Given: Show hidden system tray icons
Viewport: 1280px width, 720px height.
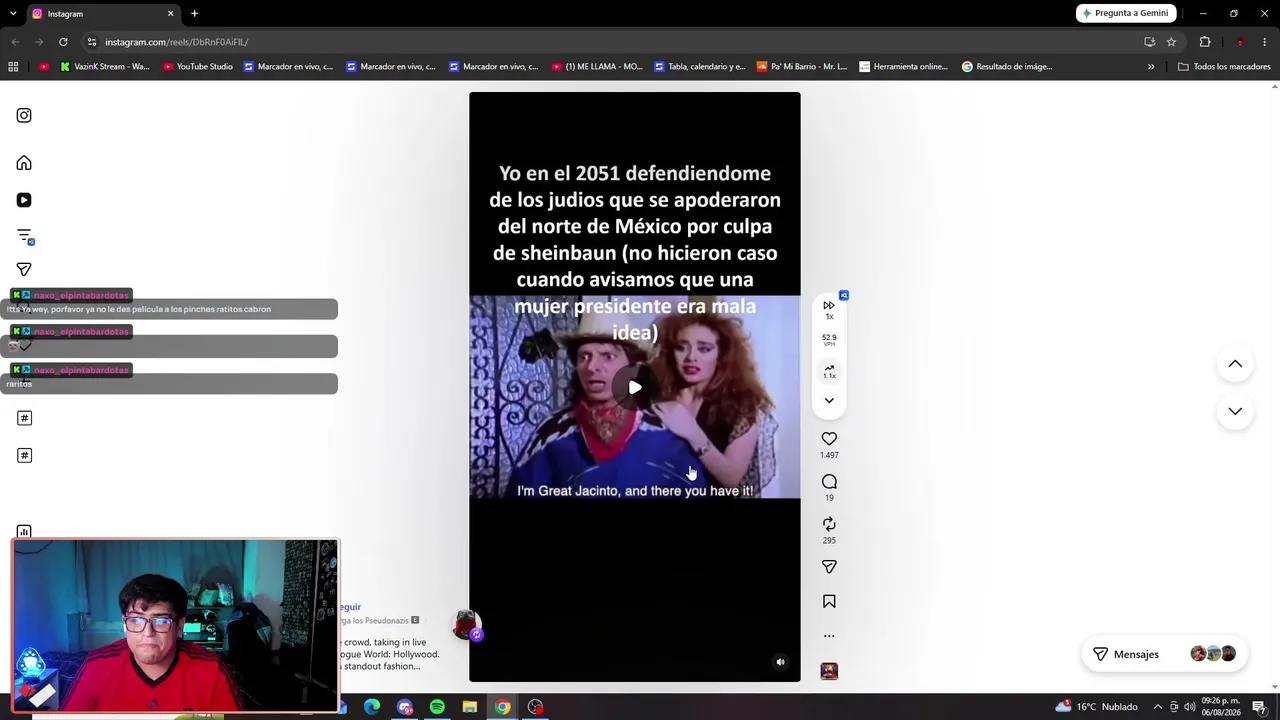Looking at the screenshot, I should pyautogui.click(x=1158, y=707).
